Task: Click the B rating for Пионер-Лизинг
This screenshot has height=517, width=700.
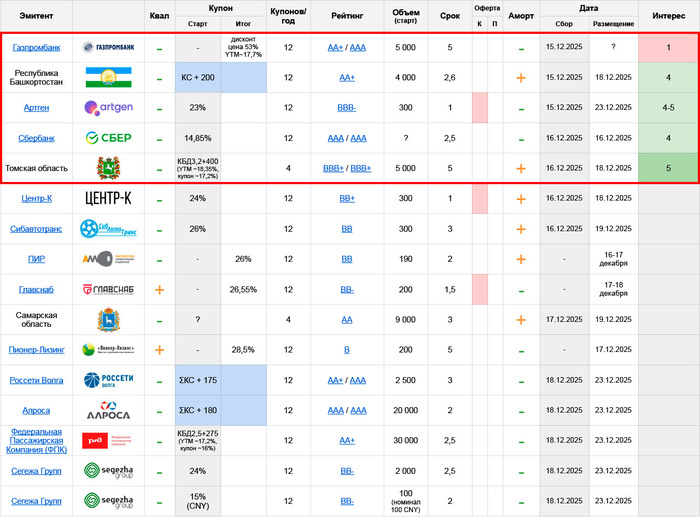Action: pyautogui.click(x=347, y=350)
